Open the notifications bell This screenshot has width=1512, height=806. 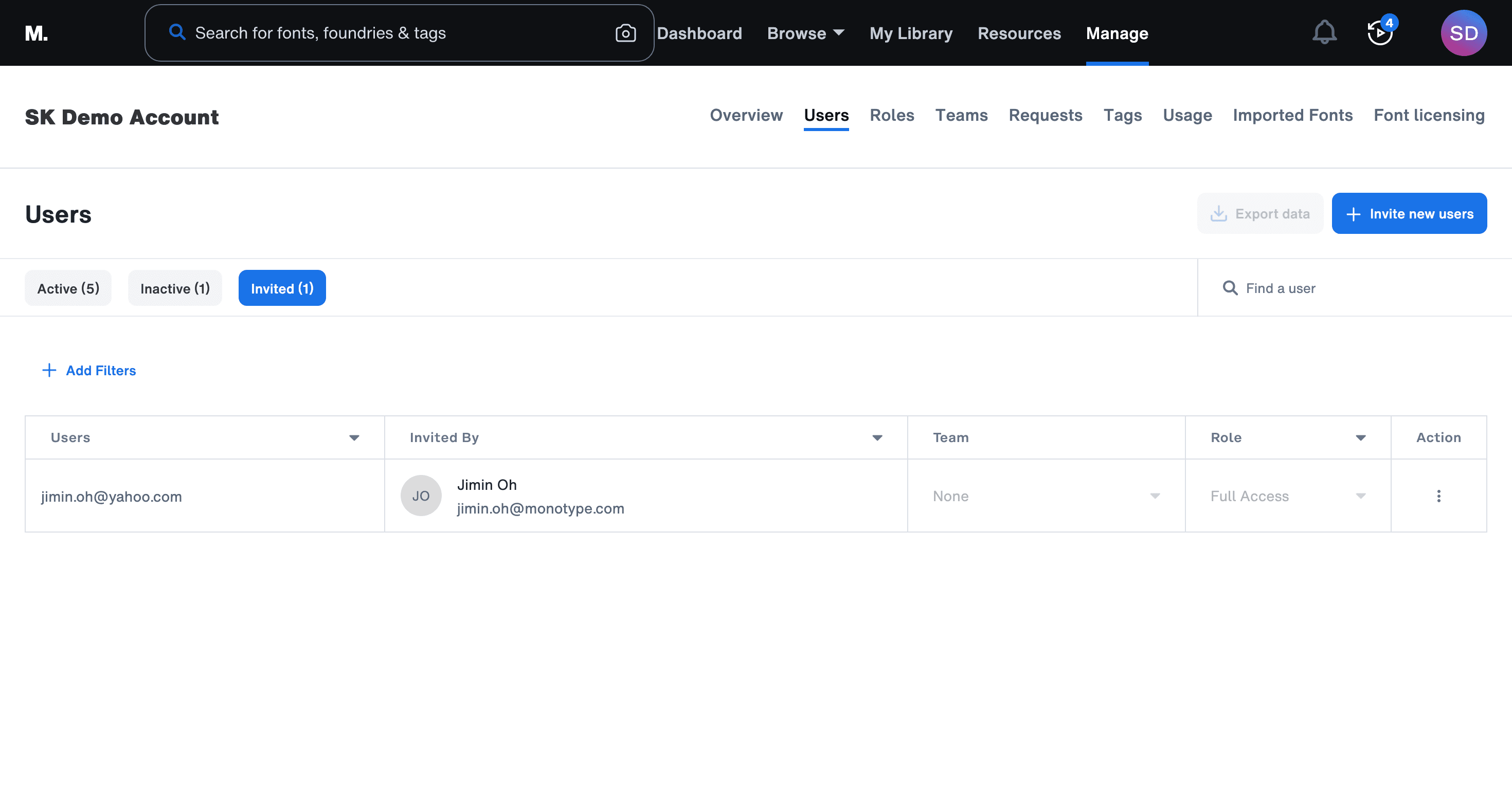[x=1324, y=33]
